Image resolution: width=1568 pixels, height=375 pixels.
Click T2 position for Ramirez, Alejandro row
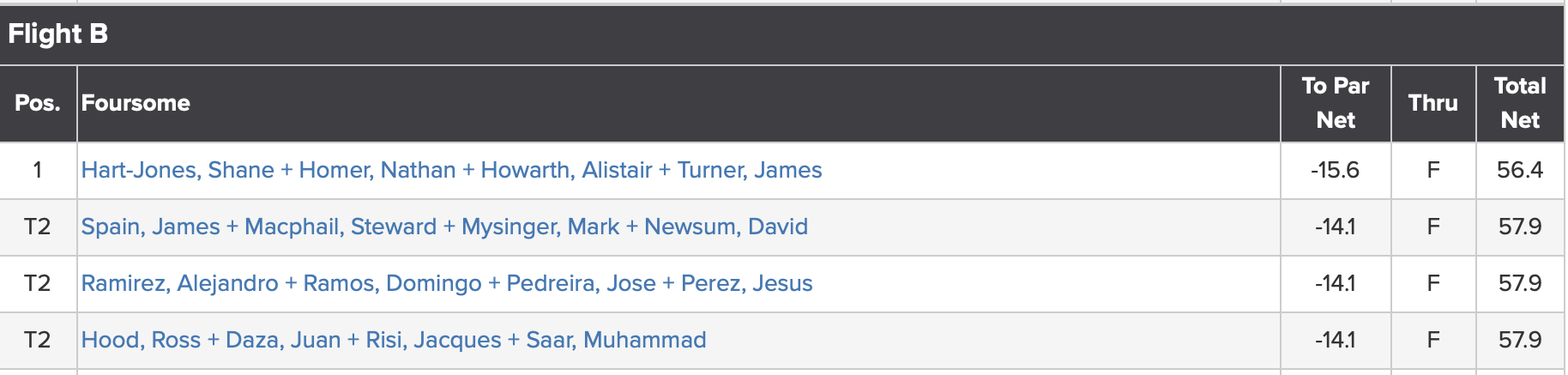[38, 283]
